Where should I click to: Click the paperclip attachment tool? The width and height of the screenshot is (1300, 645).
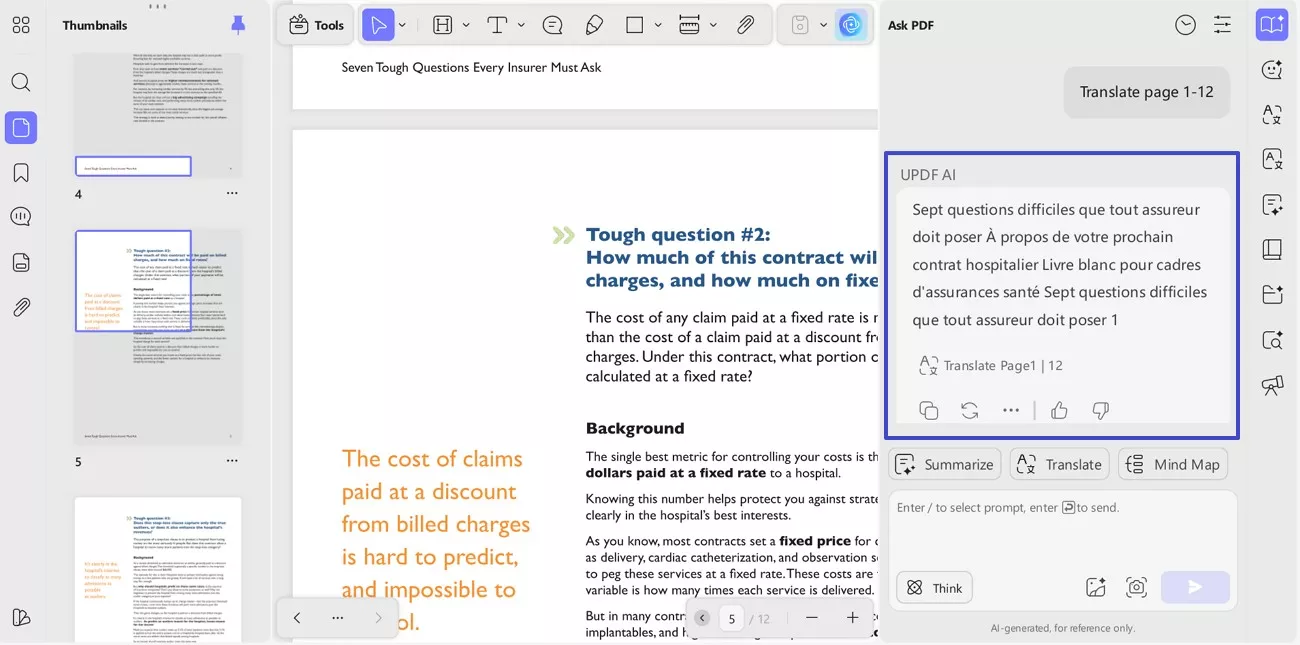(x=746, y=25)
